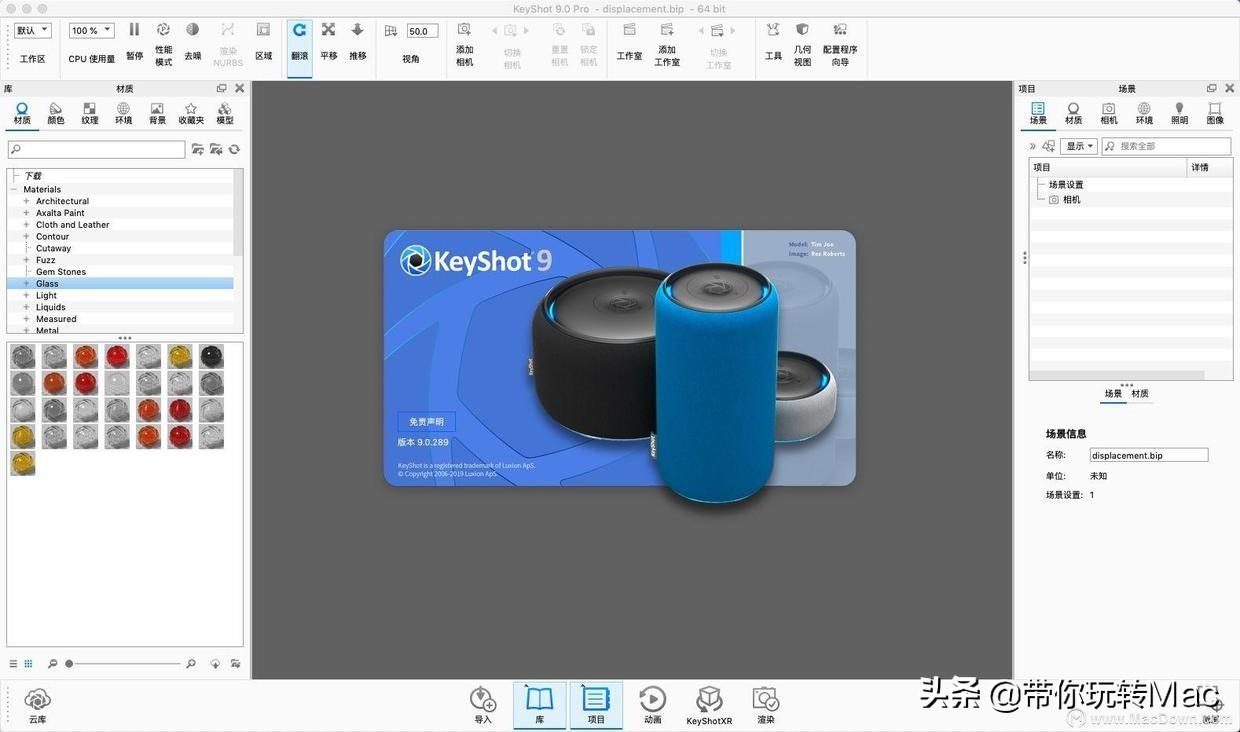Switch to library 收藏夹 favorites tab
The image size is (1240, 732).
coord(191,113)
